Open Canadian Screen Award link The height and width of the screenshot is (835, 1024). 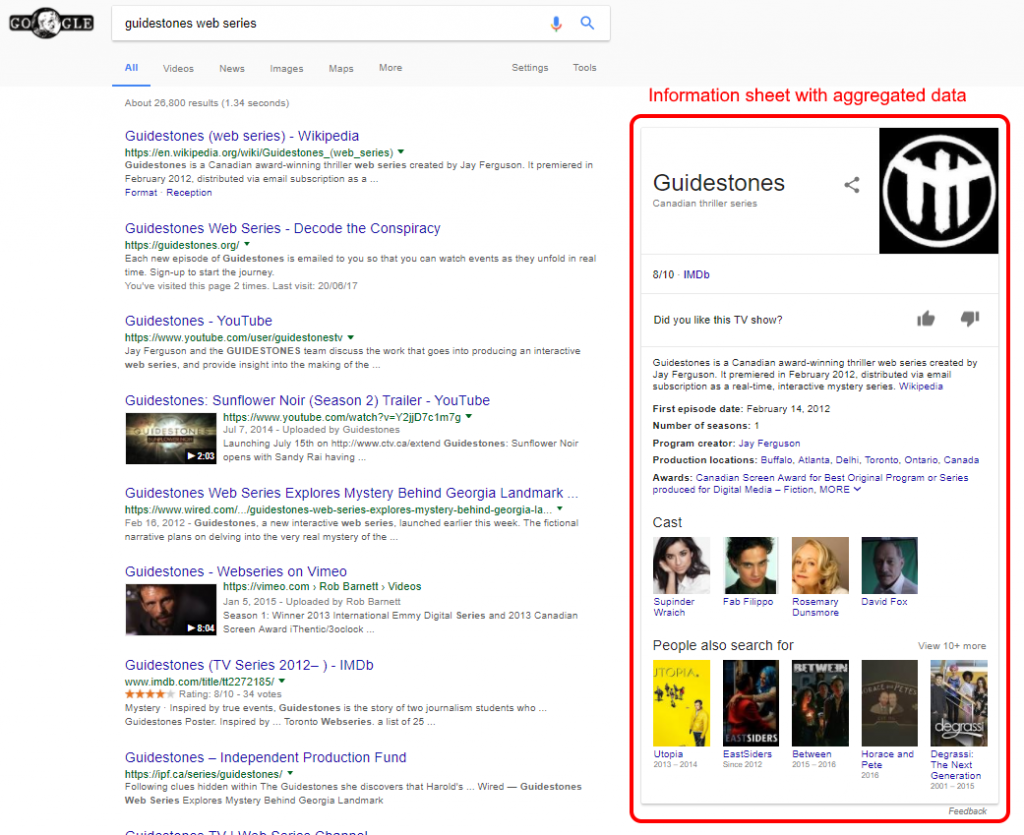[810, 484]
